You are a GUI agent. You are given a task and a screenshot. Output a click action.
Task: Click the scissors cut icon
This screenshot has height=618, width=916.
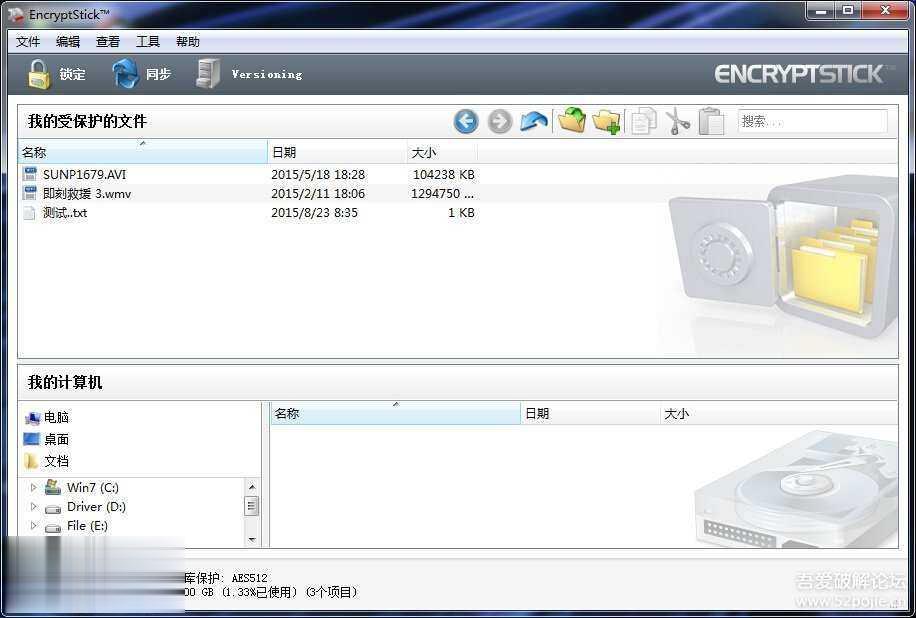pos(678,121)
